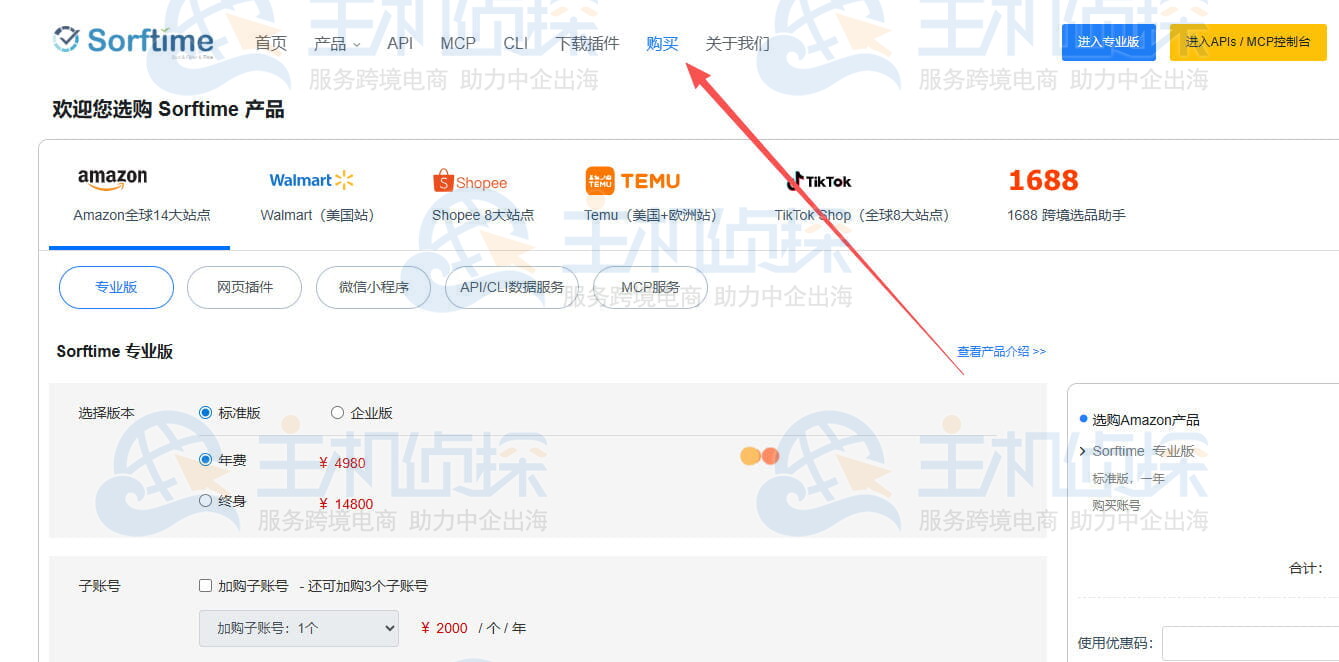This screenshot has height=662, width=1339.
Task: Click the 合计 total label
Action: (x=1306, y=568)
